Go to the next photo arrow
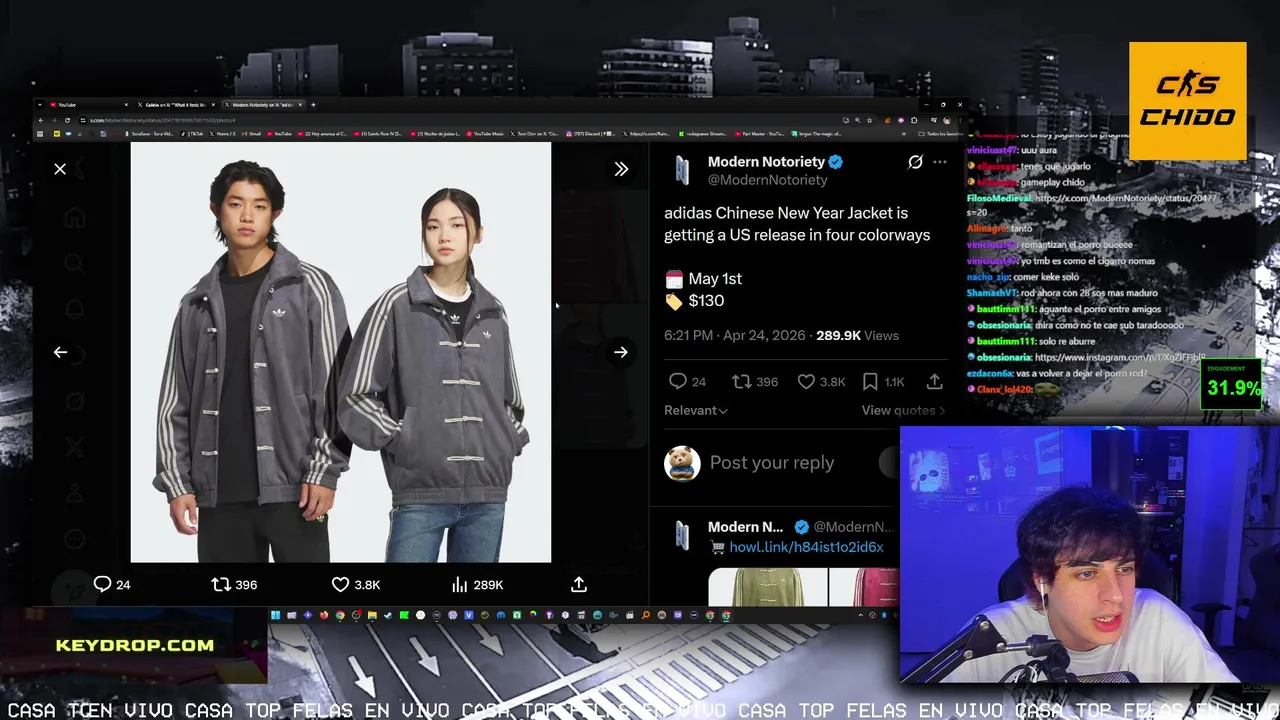 (621, 352)
